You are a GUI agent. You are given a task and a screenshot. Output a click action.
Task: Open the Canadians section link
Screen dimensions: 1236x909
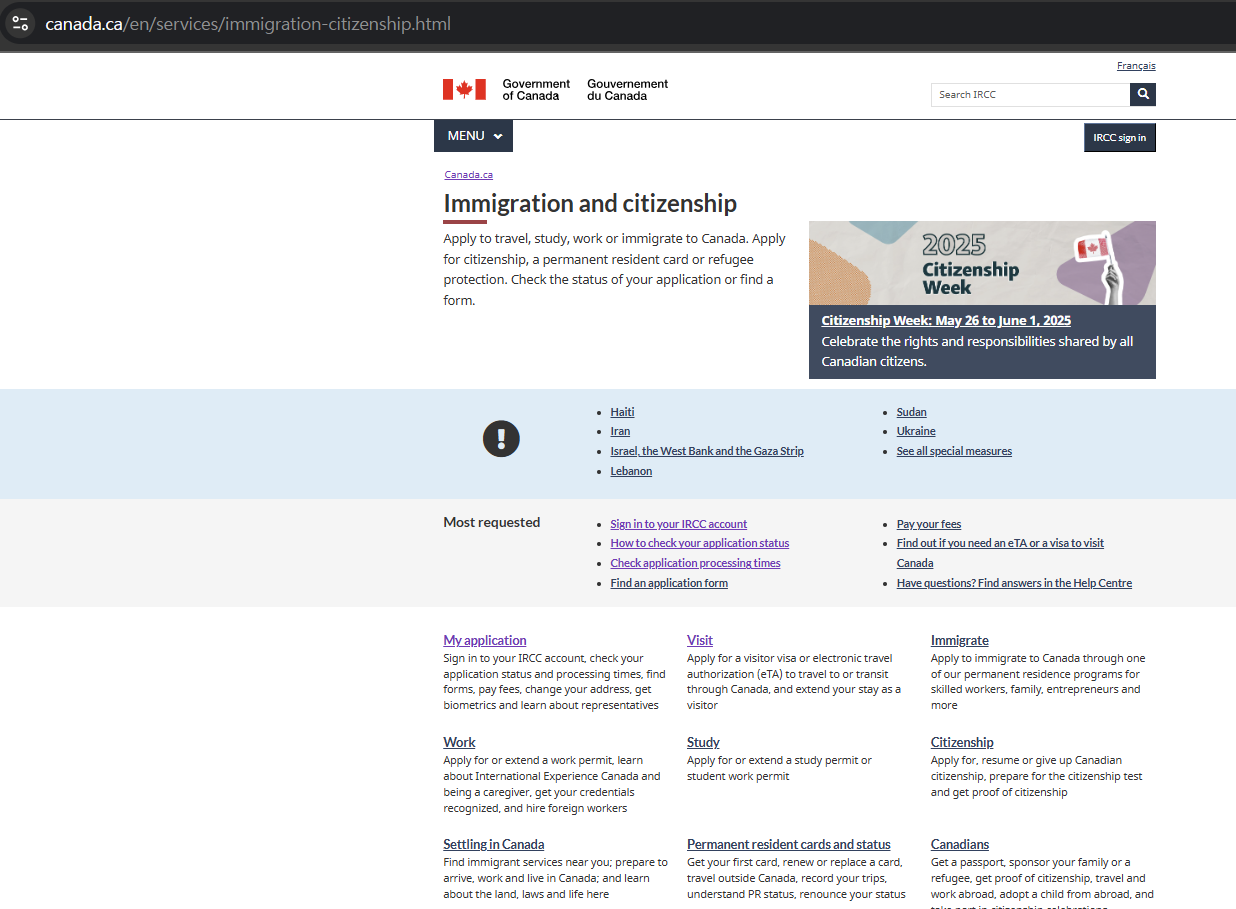[x=959, y=844]
